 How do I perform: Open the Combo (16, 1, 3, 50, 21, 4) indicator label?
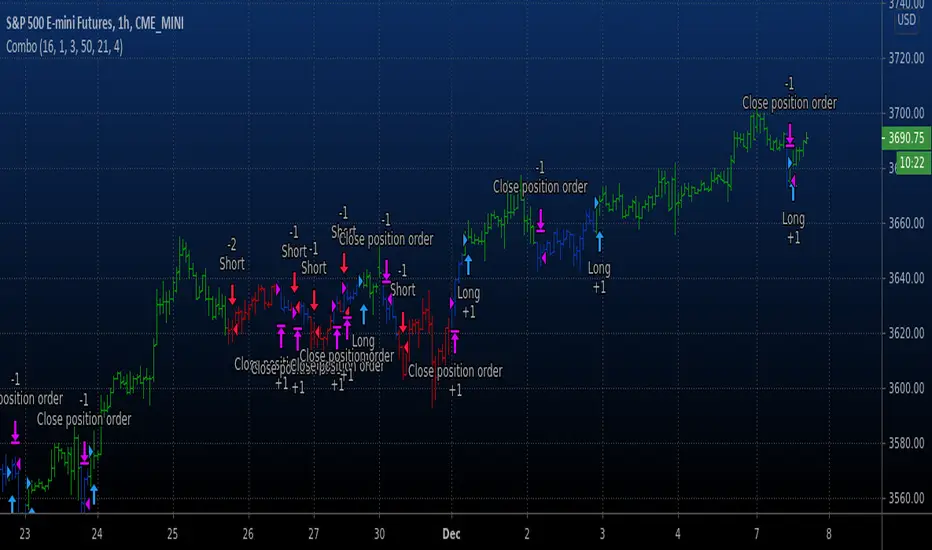64,46
